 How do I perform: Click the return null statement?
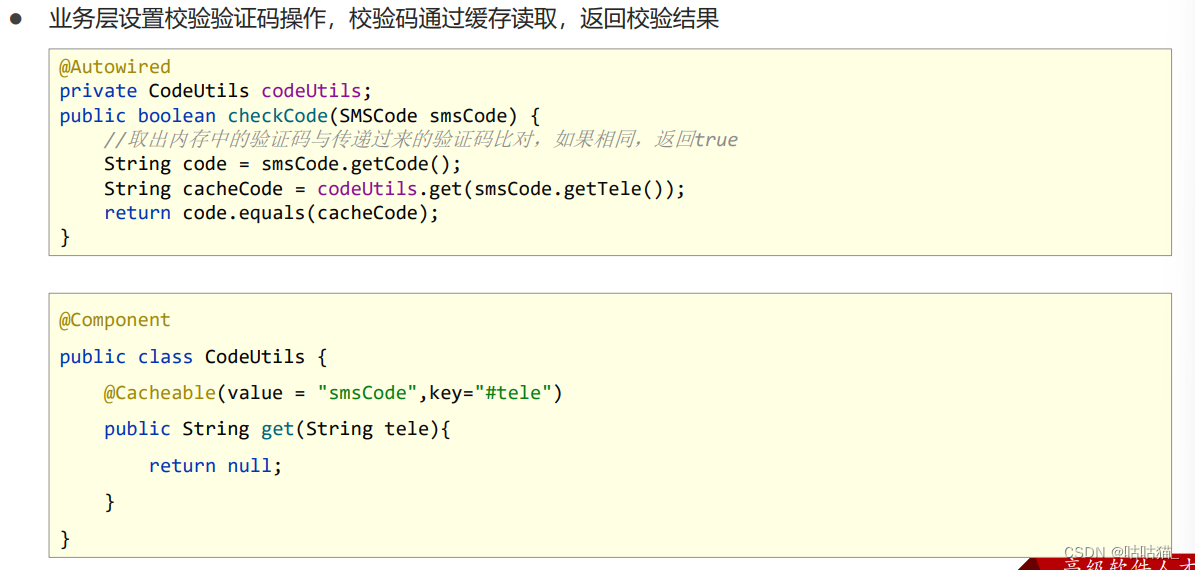click(x=215, y=465)
